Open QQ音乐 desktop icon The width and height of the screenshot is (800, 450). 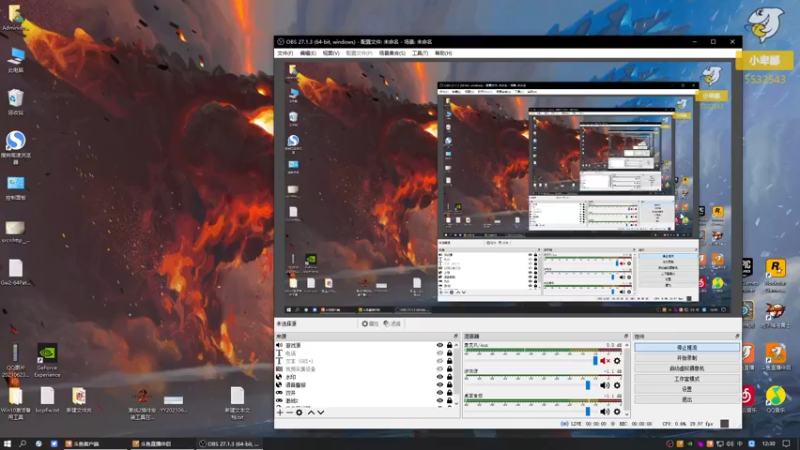click(x=776, y=399)
